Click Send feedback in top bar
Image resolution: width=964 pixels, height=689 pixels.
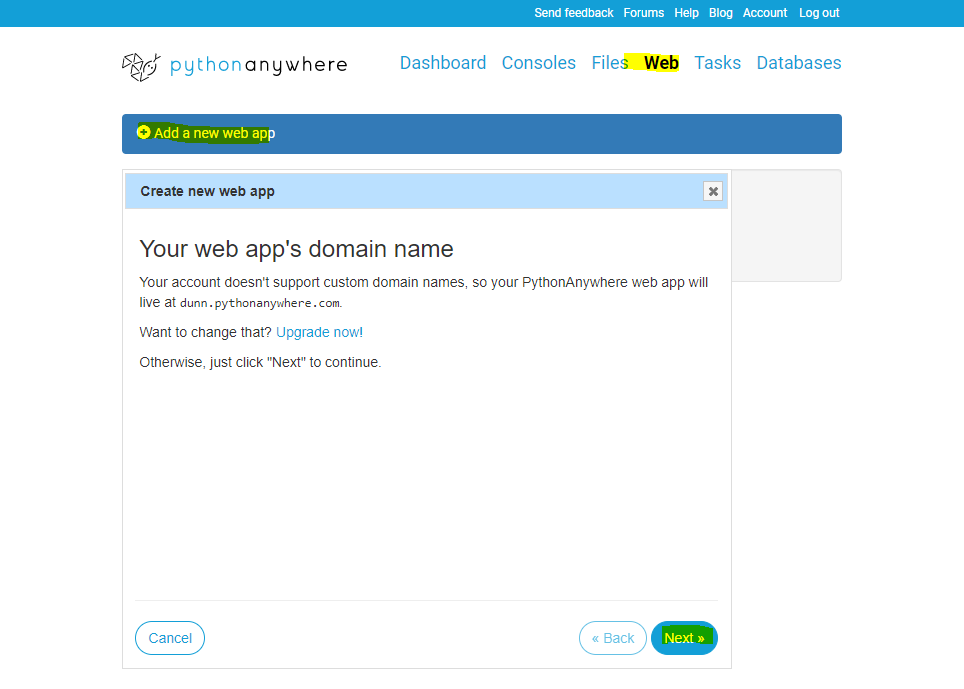click(574, 13)
